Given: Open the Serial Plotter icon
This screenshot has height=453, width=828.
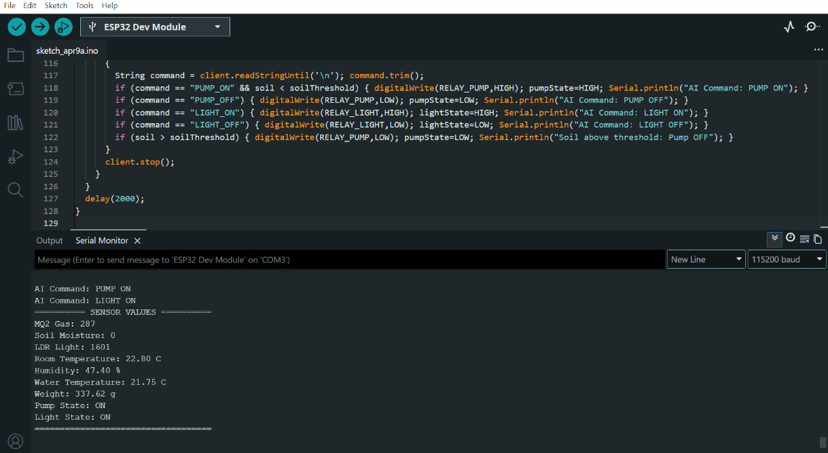Looking at the screenshot, I should (x=789, y=27).
